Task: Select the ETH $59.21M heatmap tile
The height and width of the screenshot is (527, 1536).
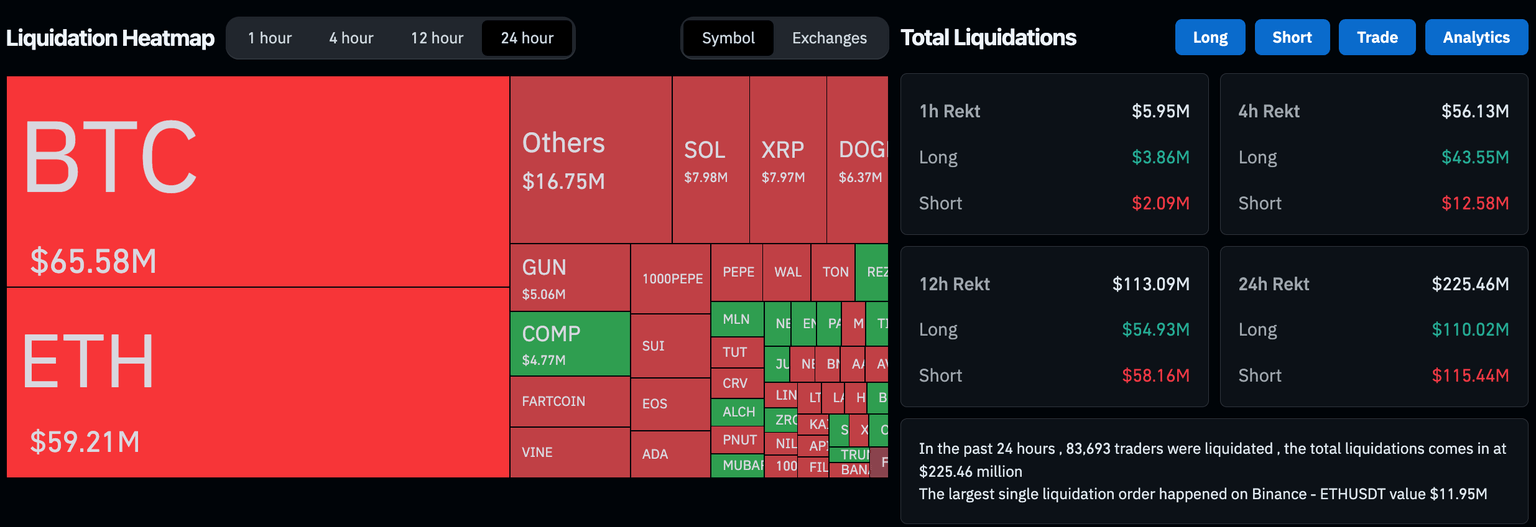Action: (x=258, y=382)
